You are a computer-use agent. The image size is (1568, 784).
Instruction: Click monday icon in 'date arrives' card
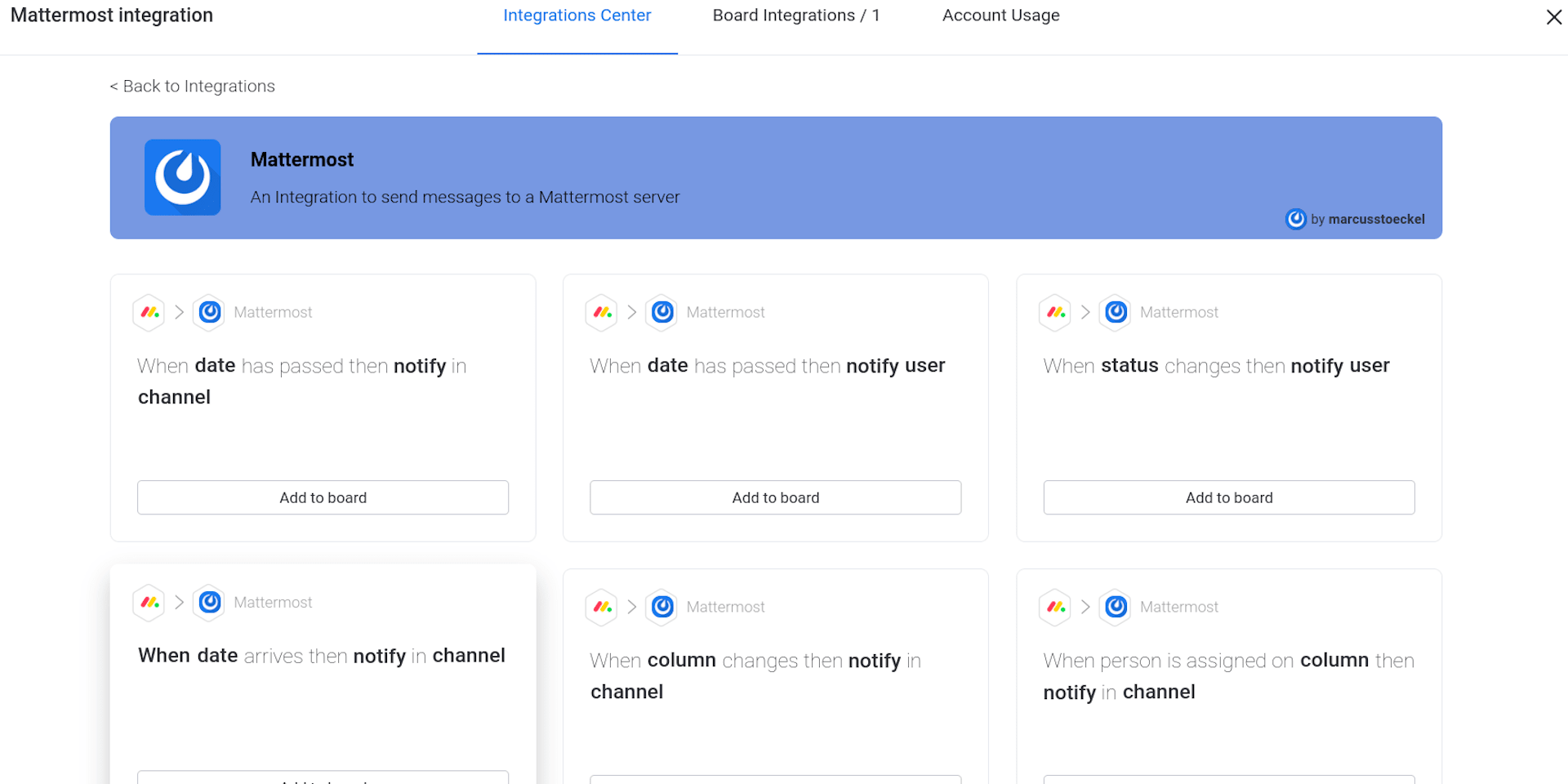[x=149, y=602]
